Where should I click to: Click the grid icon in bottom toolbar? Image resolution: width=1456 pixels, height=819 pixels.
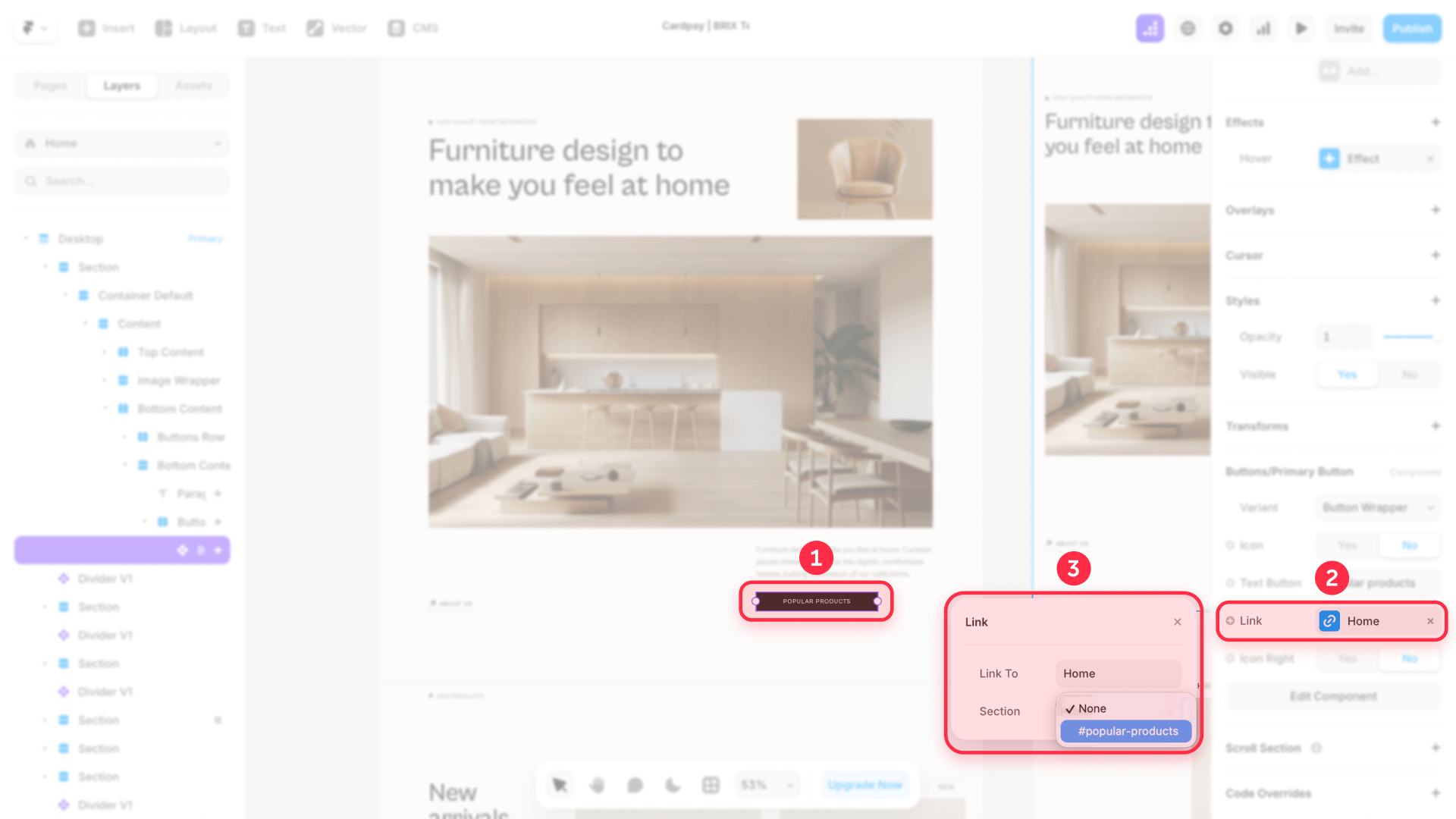tap(711, 785)
